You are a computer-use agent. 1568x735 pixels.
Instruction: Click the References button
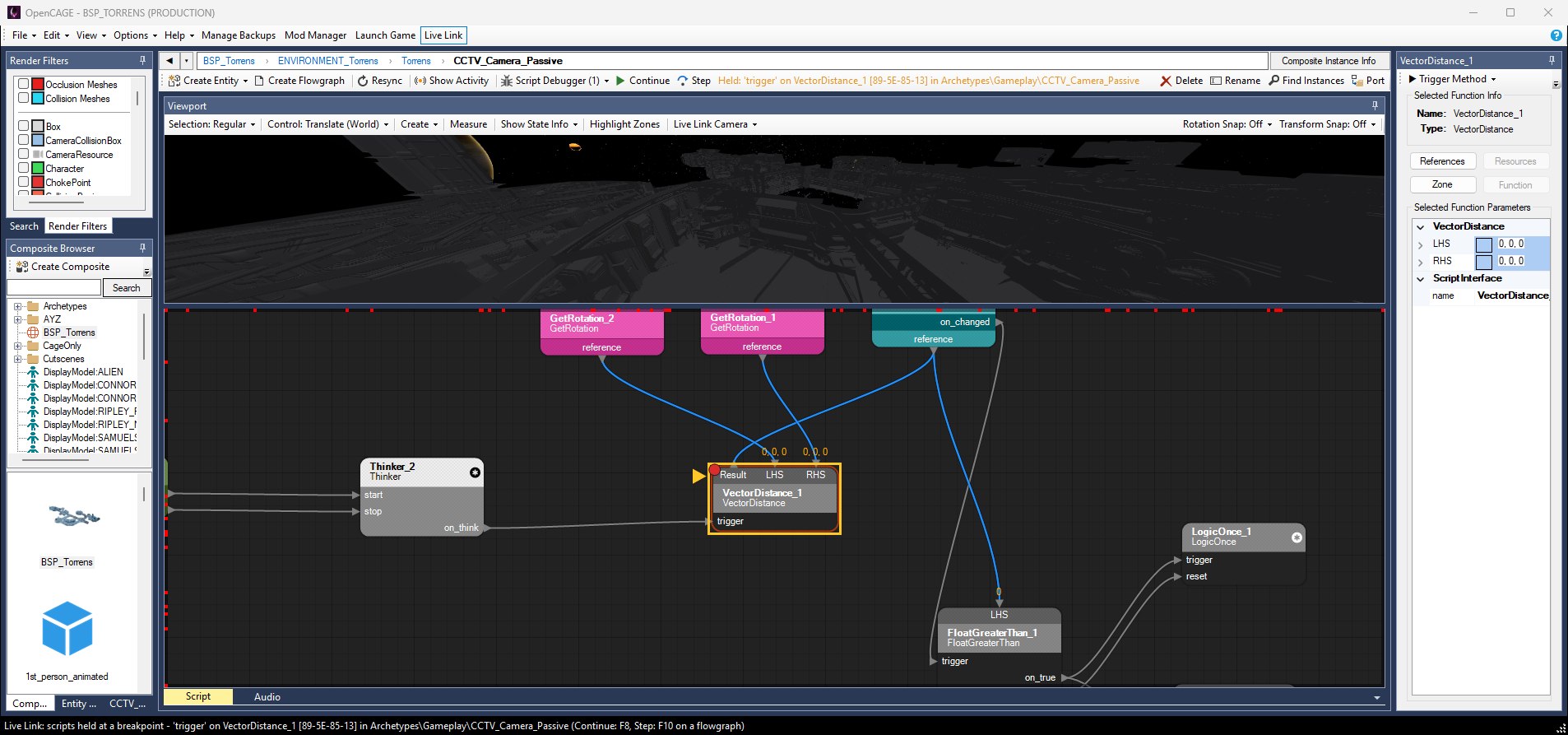tap(1442, 161)
